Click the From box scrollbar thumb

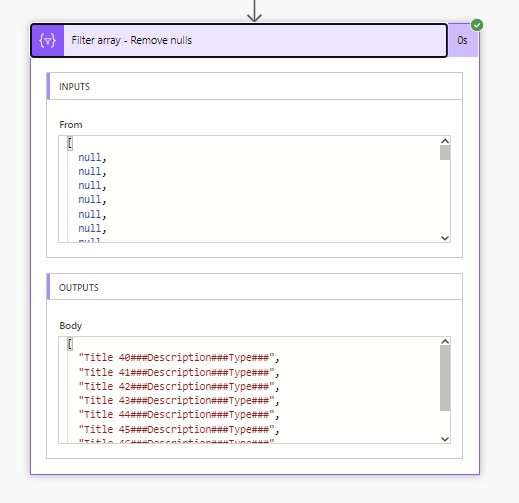point(445,153)
